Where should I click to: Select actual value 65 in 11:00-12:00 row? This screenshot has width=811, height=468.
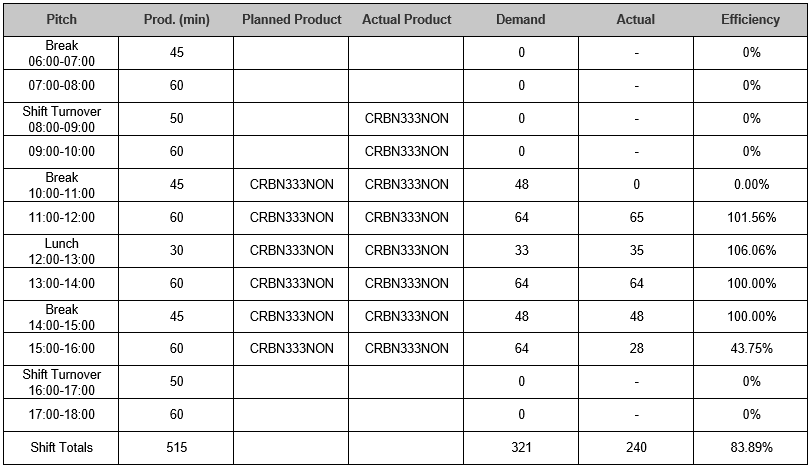coord(636,218)
